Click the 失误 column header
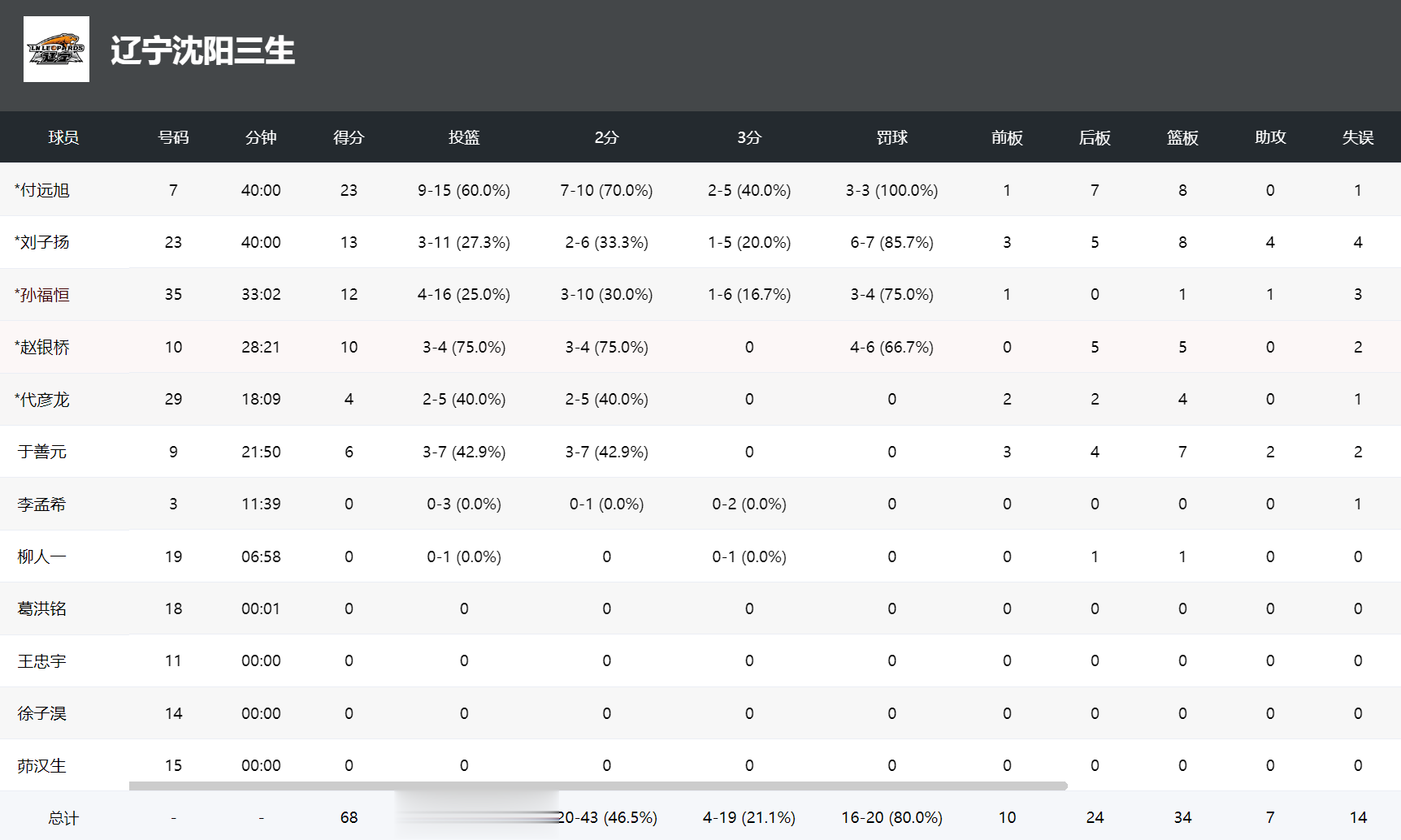1401x840 pixels. click(1358, 137)
